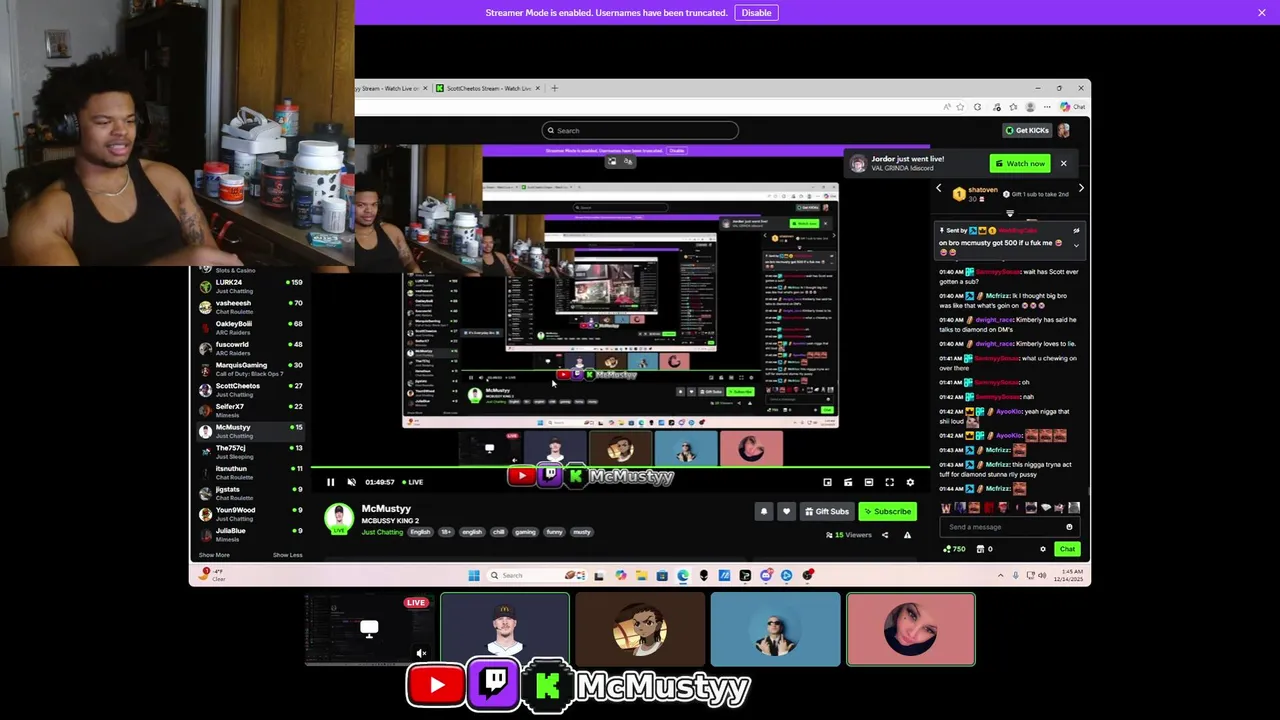Select the sunglasses avatar scene thumbnail
Image resolution: width=1280 pixels, height=720 pixels.
775,629
